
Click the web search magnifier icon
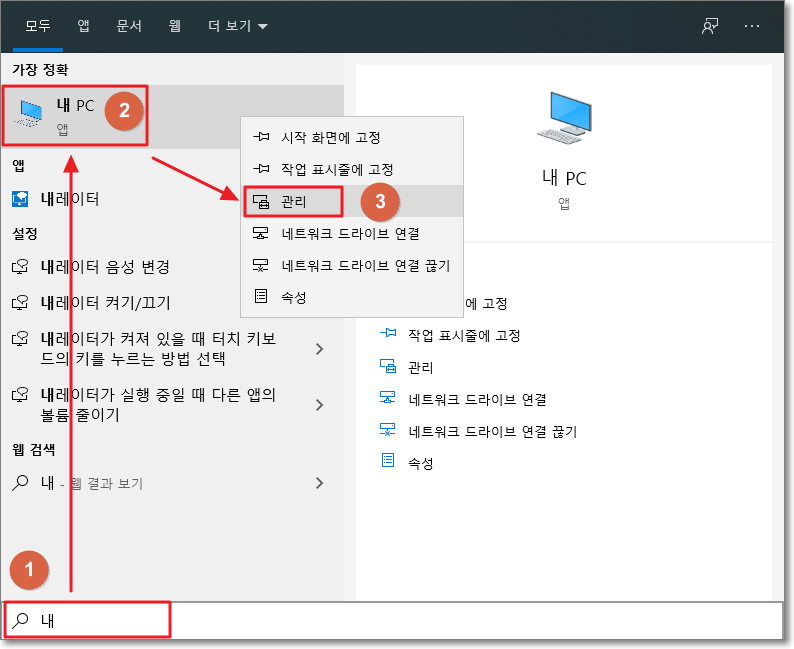pyautogui.click(x=20, y=483)
